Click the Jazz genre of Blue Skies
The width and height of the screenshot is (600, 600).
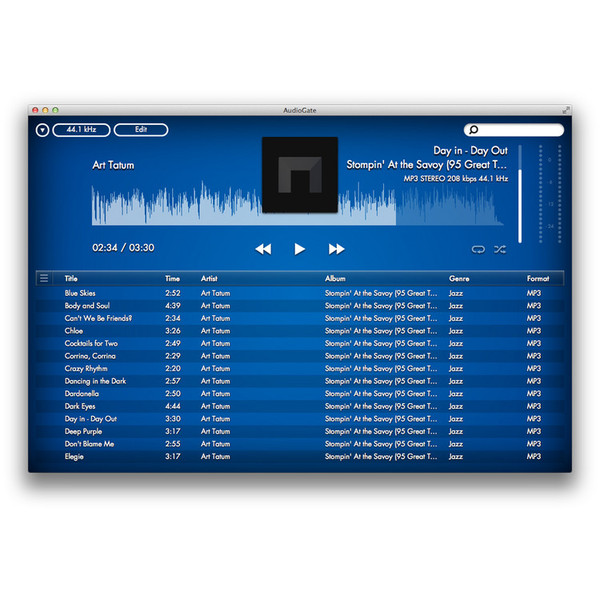[456, 293]
